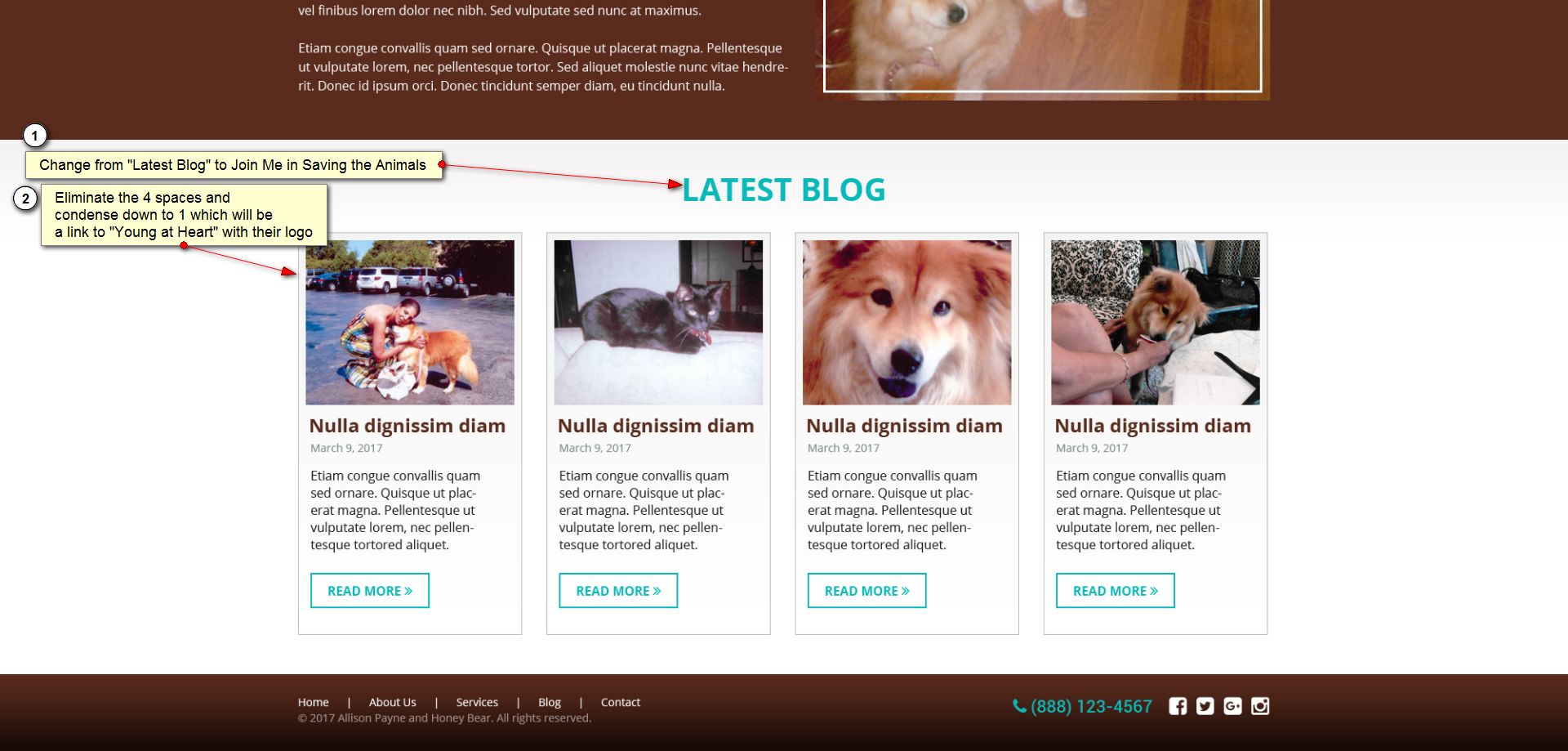This screenshot has width=1568, height=751.
Task: Click Read More on fourth blog card
Action: point(1116,591)
